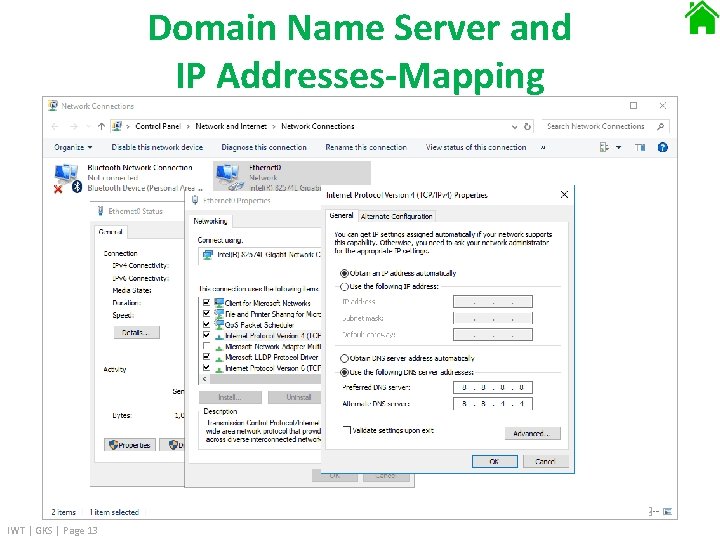Click shield icon on the Properties button

click(113, 445)
